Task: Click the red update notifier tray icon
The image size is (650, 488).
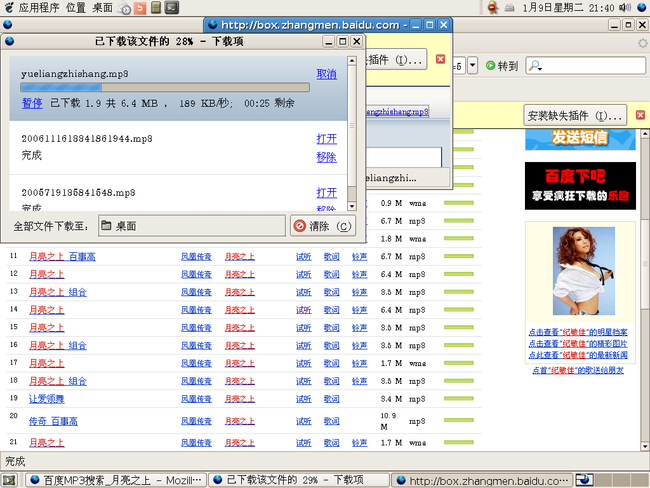Action: pyautogui.click(x=493, y=7)
